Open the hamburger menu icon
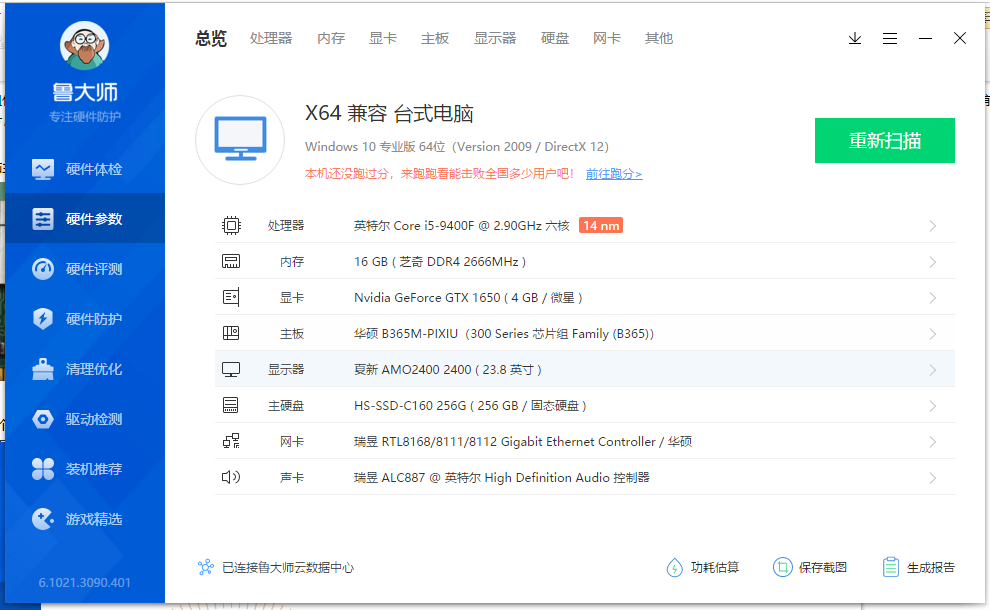This screenshot has width=990, height=610. tap(890, 39)
